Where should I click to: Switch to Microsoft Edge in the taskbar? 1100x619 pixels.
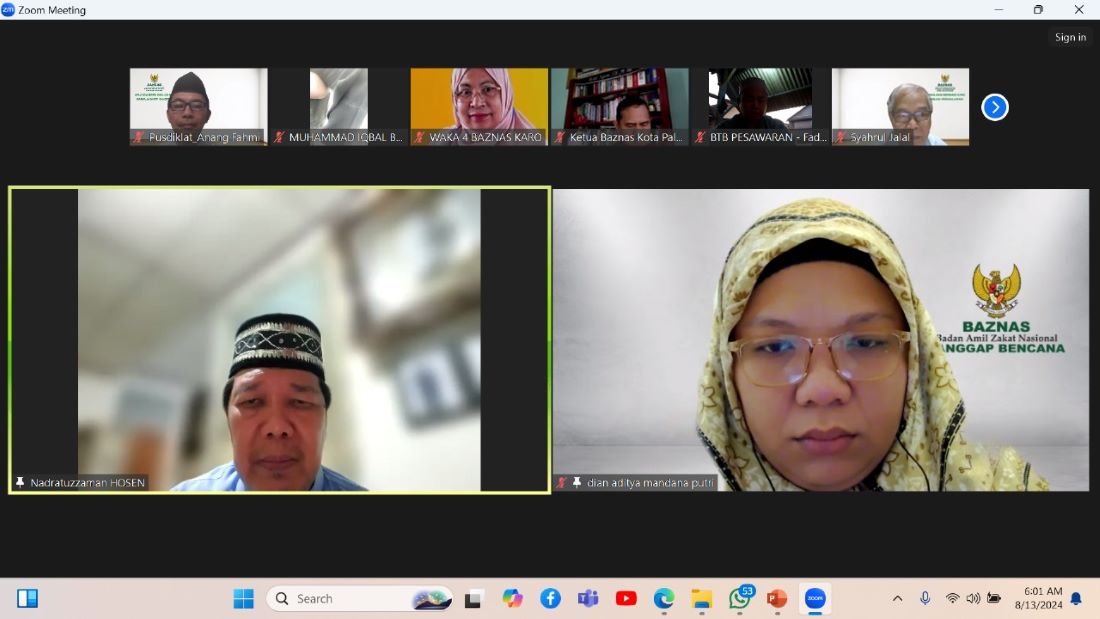(x=664, y=598)
